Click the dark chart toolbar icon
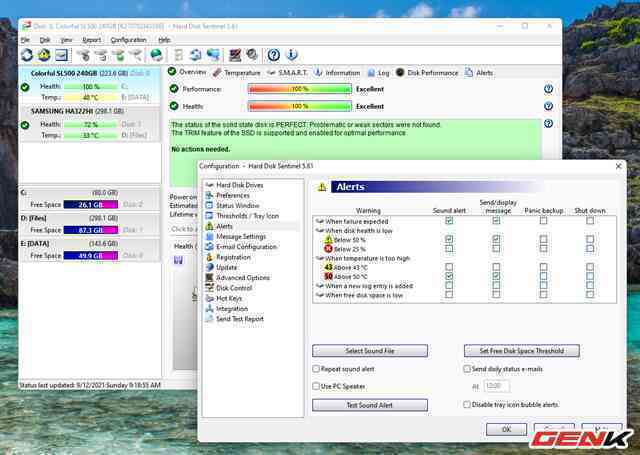640x455 pixels. pyautogui.click(x=235, y=55)
